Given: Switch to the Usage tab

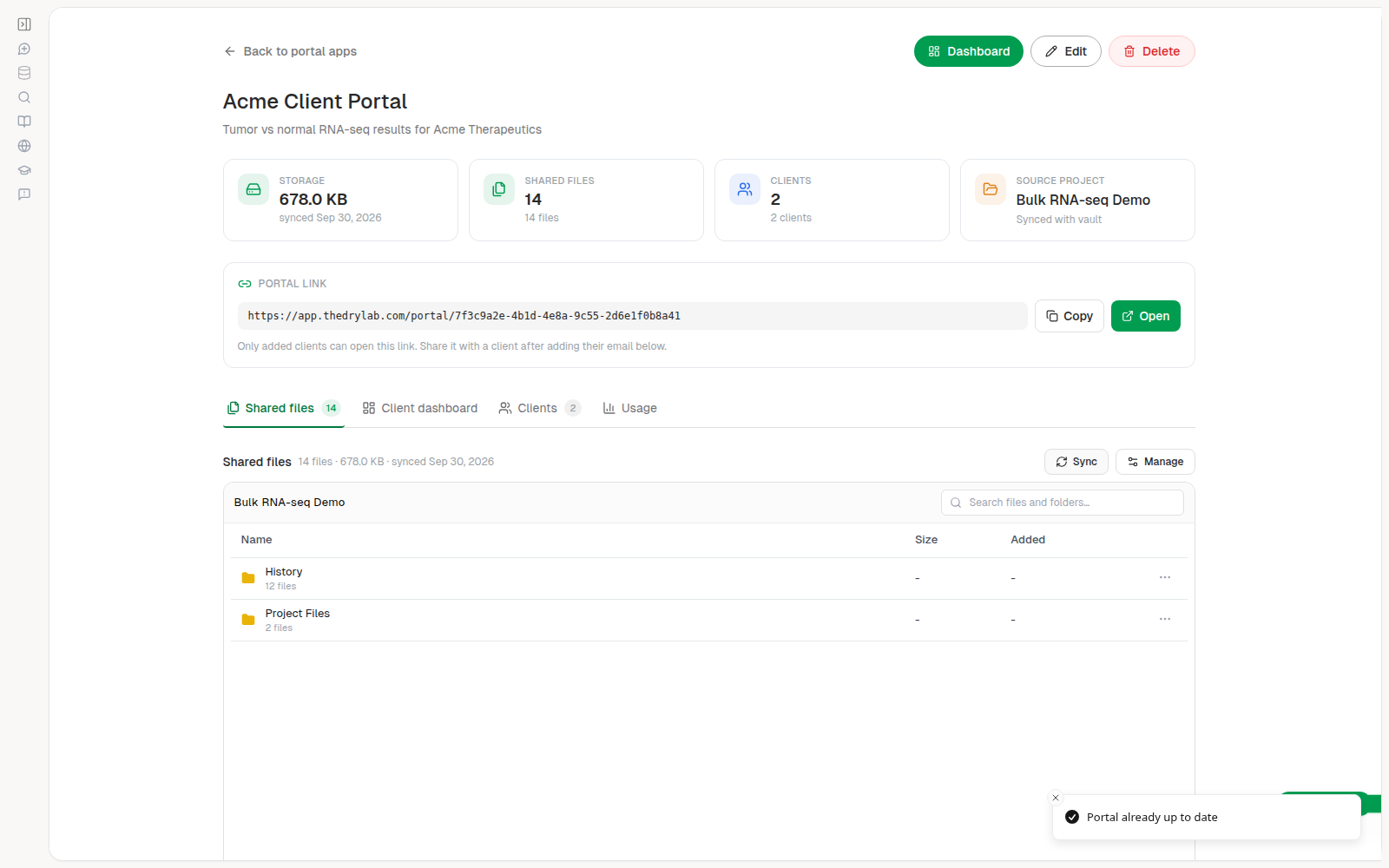Looking at the screenshot, I should click(x=630, y=408).
